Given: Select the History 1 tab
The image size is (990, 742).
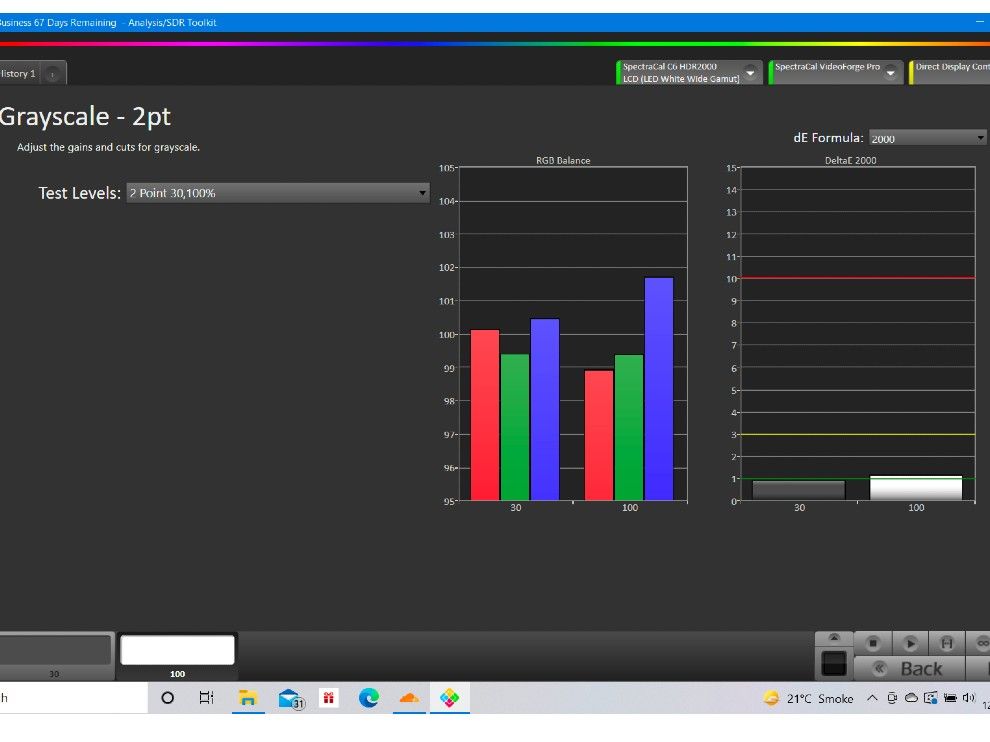Looking at the screenshot, I should pyautogui.click(x=19, y=73).
